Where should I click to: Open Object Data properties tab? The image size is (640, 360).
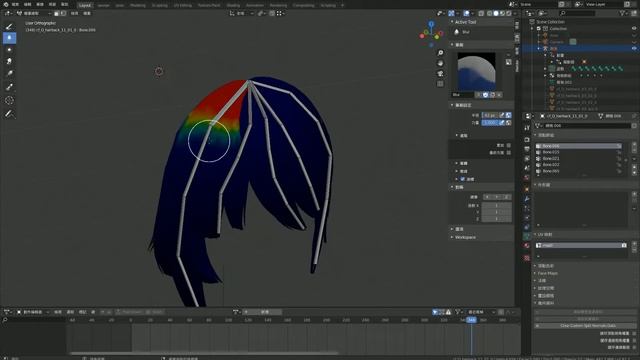click(x=527, y=236)
